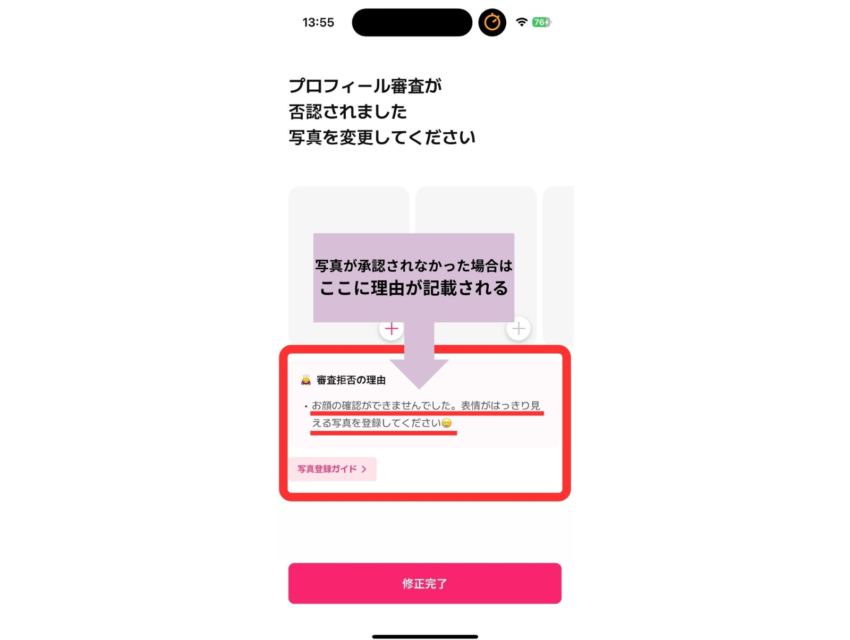
Task: Tap the お顔の確認ができませんでした rejection text
Action: (x=426, y=414)
